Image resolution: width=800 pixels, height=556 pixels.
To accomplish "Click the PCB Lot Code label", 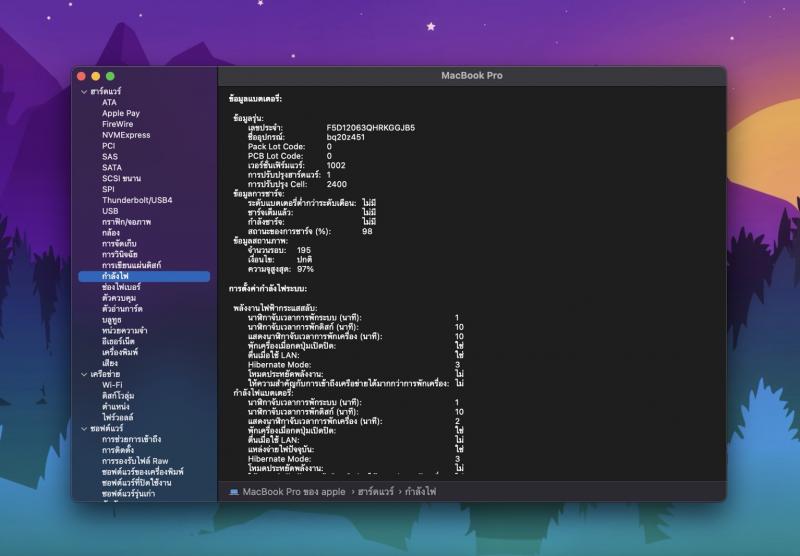I will [276, 156].
